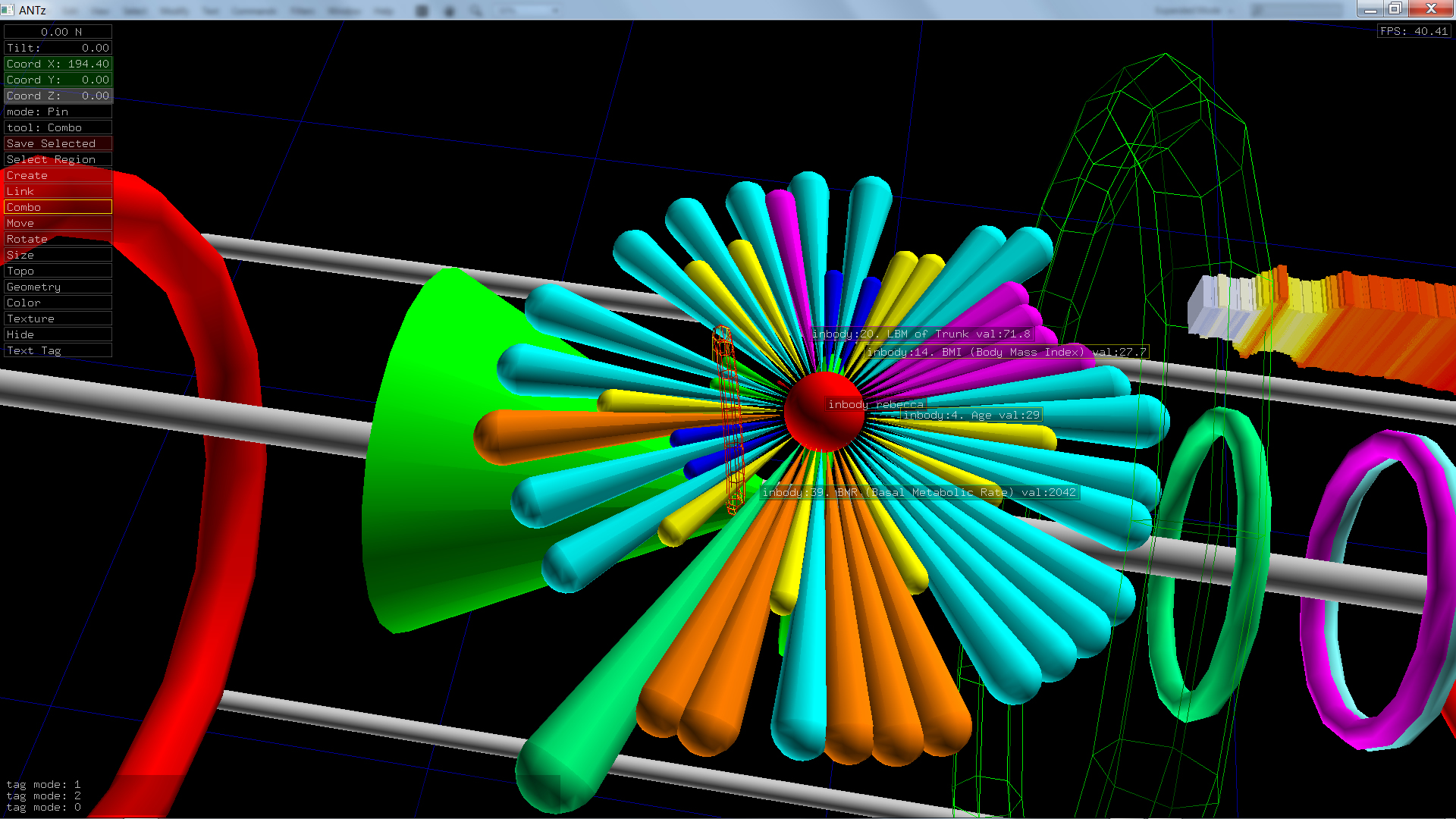
Task: Choose the Combo tool entry
Action: tap(58, 207)
